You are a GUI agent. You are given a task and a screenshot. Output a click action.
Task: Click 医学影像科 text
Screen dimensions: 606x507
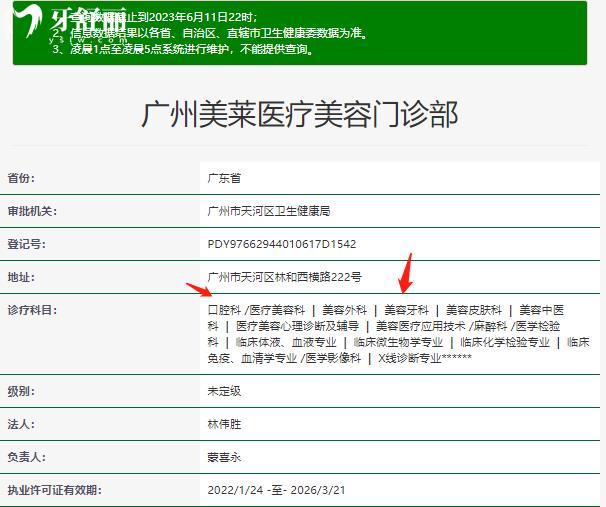click(x=333, y=358)
